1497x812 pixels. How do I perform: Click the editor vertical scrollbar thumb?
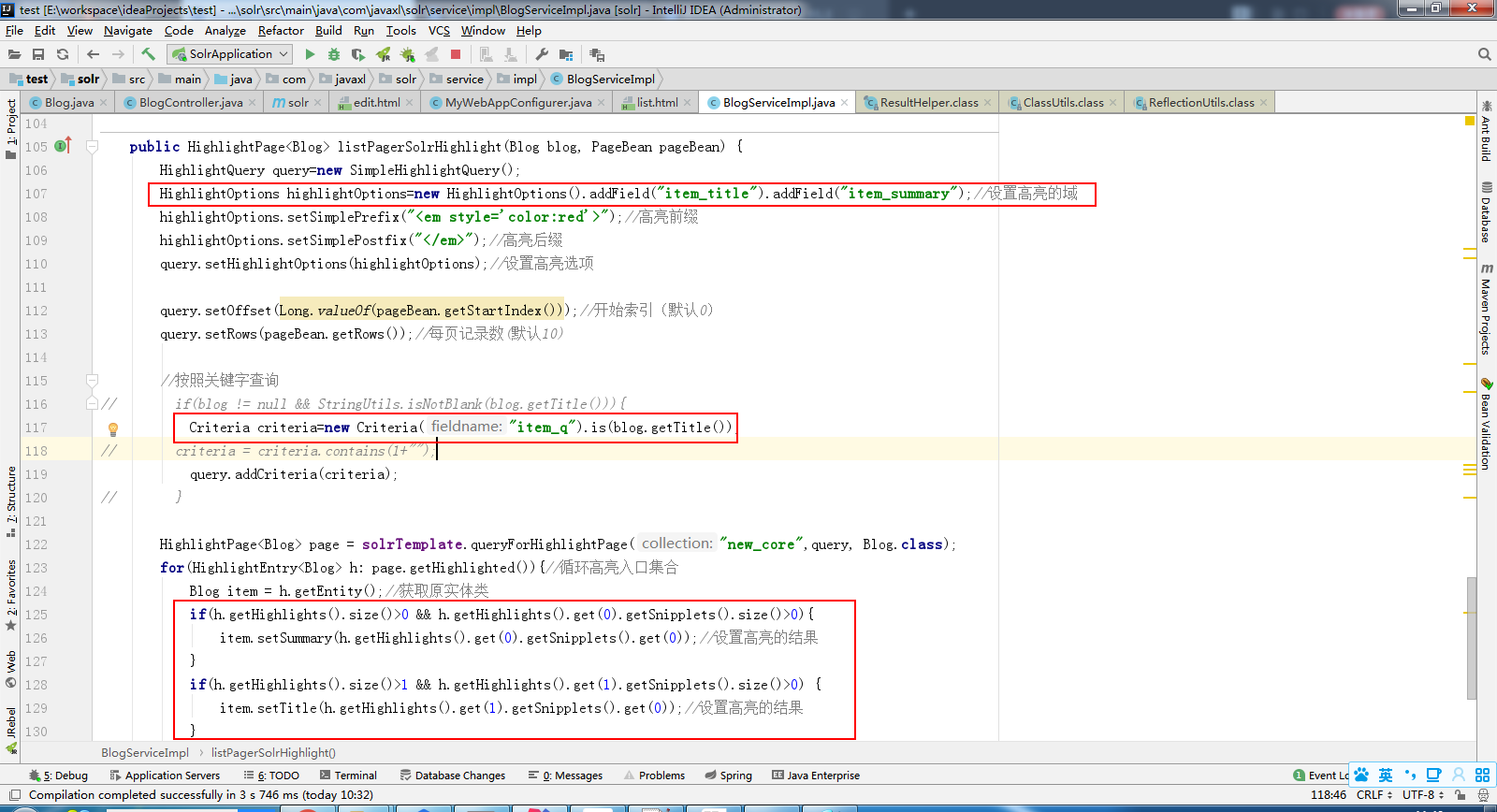point(1472,638)
